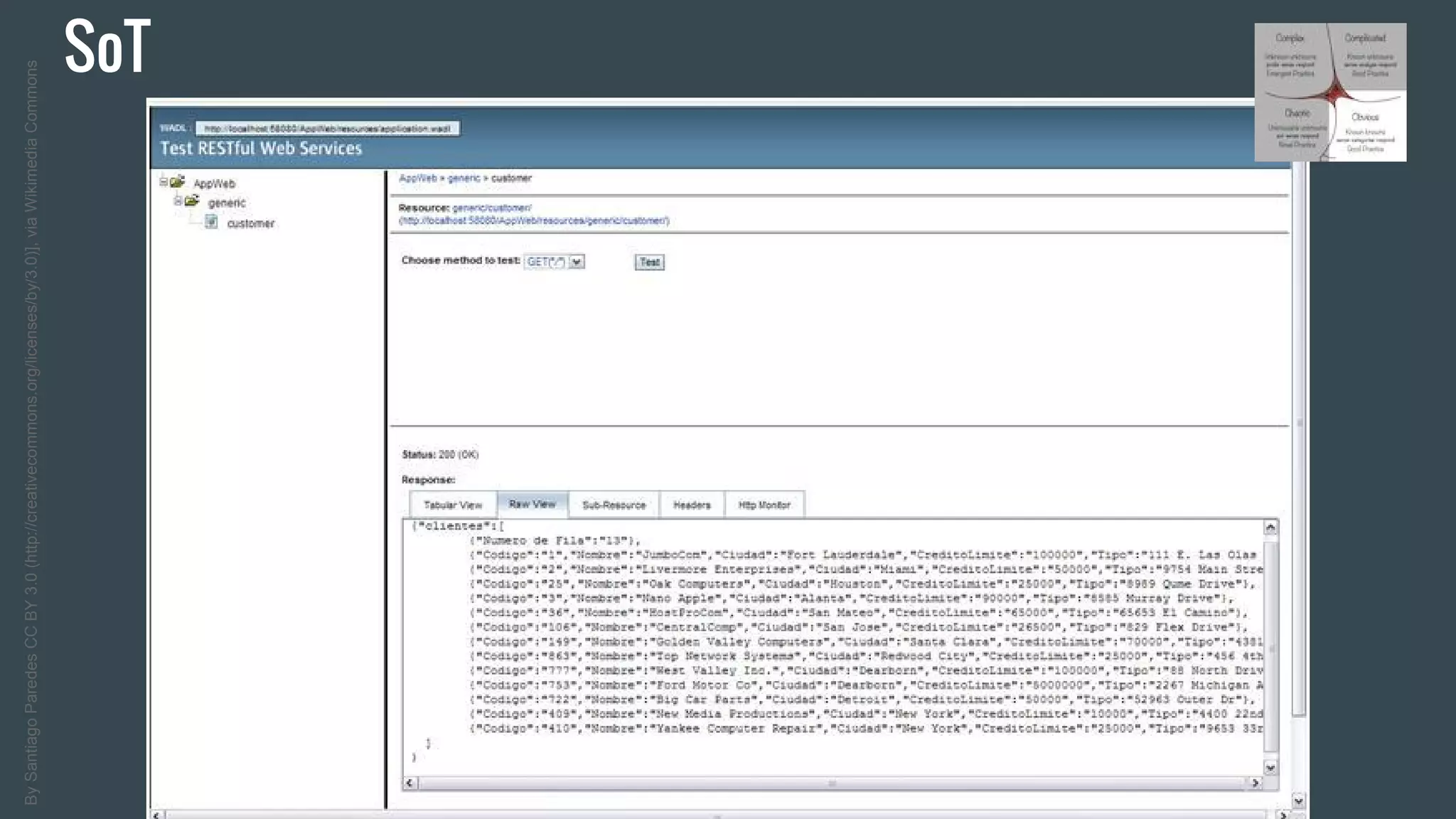Collapse the AppWeb tree node

click(164, 182)
